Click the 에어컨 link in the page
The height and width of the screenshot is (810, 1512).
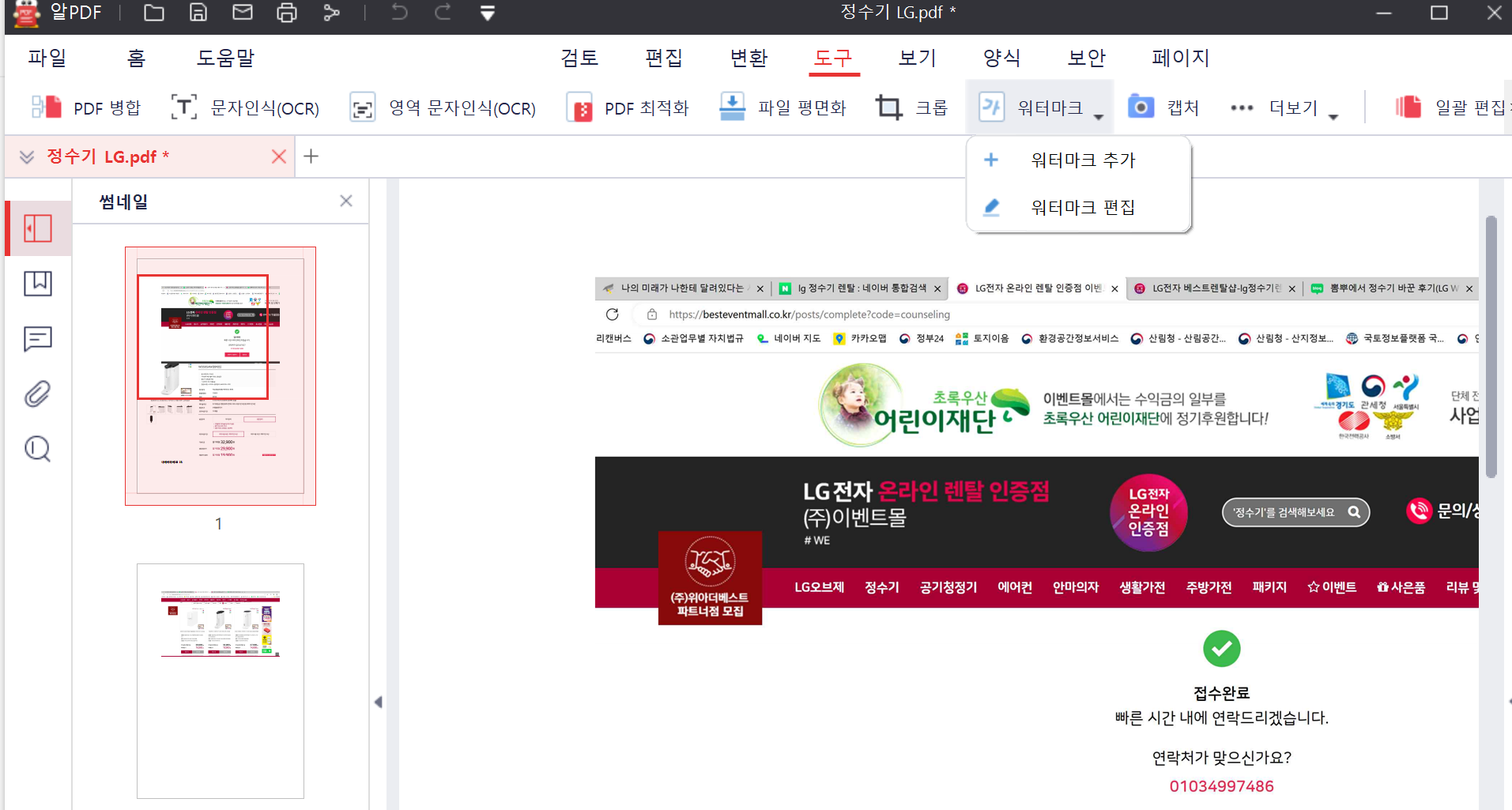pyautogui.click(x=1015, y=587)
